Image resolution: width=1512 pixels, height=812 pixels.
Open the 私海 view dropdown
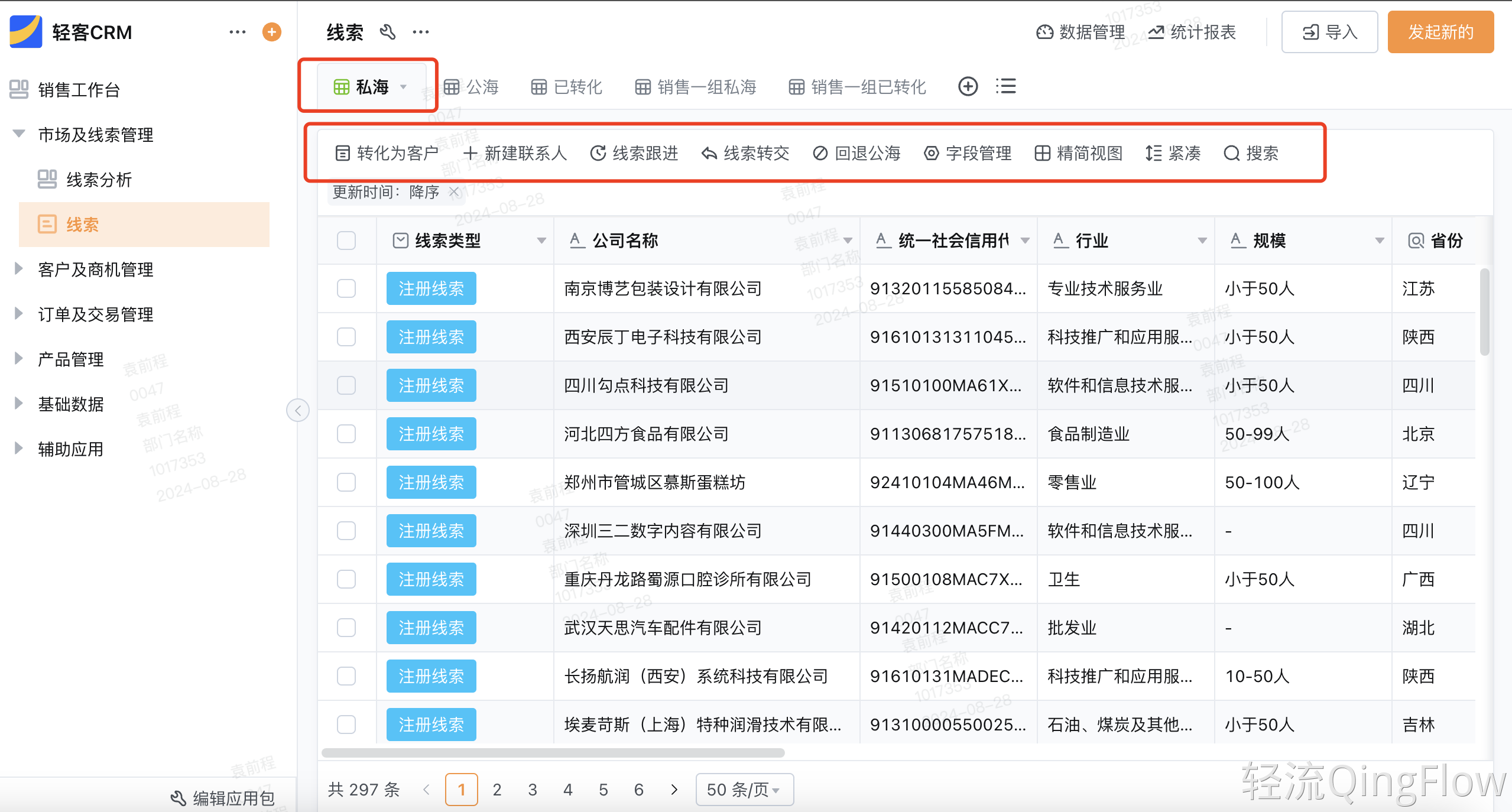404,86
